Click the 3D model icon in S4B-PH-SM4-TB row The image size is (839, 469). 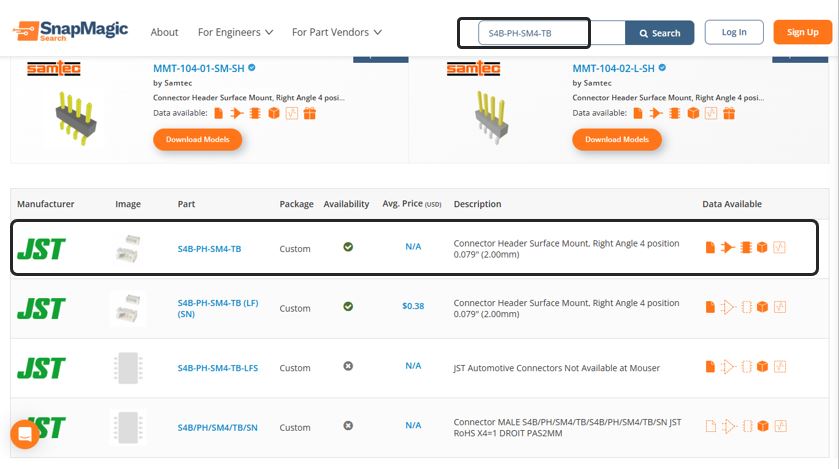762,248
